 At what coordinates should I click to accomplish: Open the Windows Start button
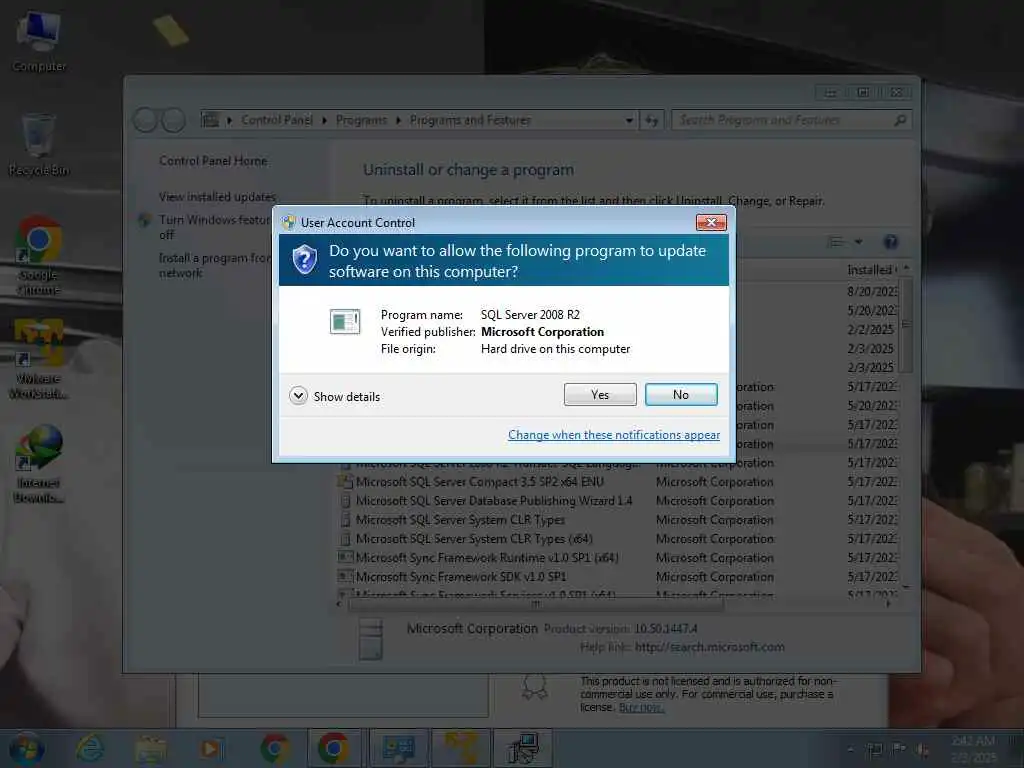pos(27,748)
